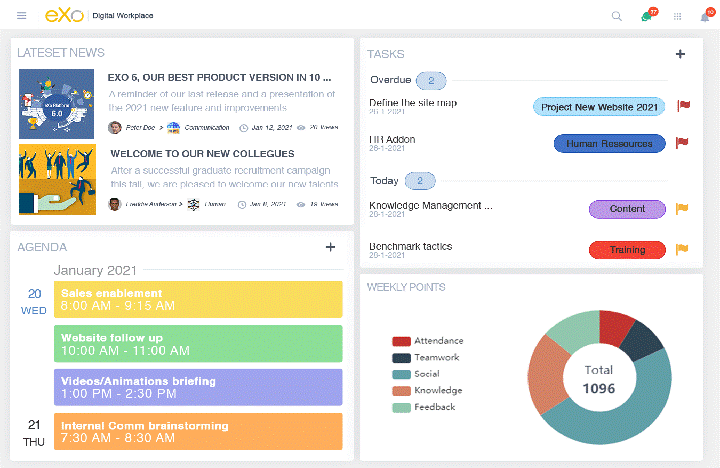This screenshot has width=720, height=468.
Task: Click the Project New Website 2021 tag
Action: point(599,107)
